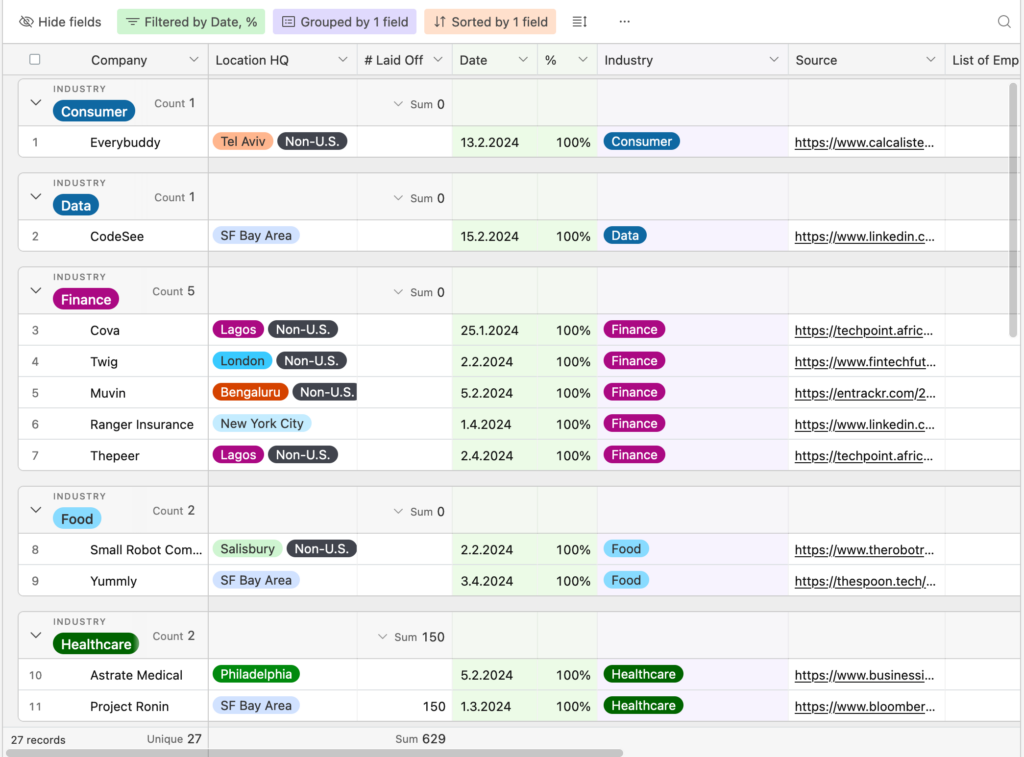Open the three-dot more options menu
The image size is (1024, 757).
[624, 22]
